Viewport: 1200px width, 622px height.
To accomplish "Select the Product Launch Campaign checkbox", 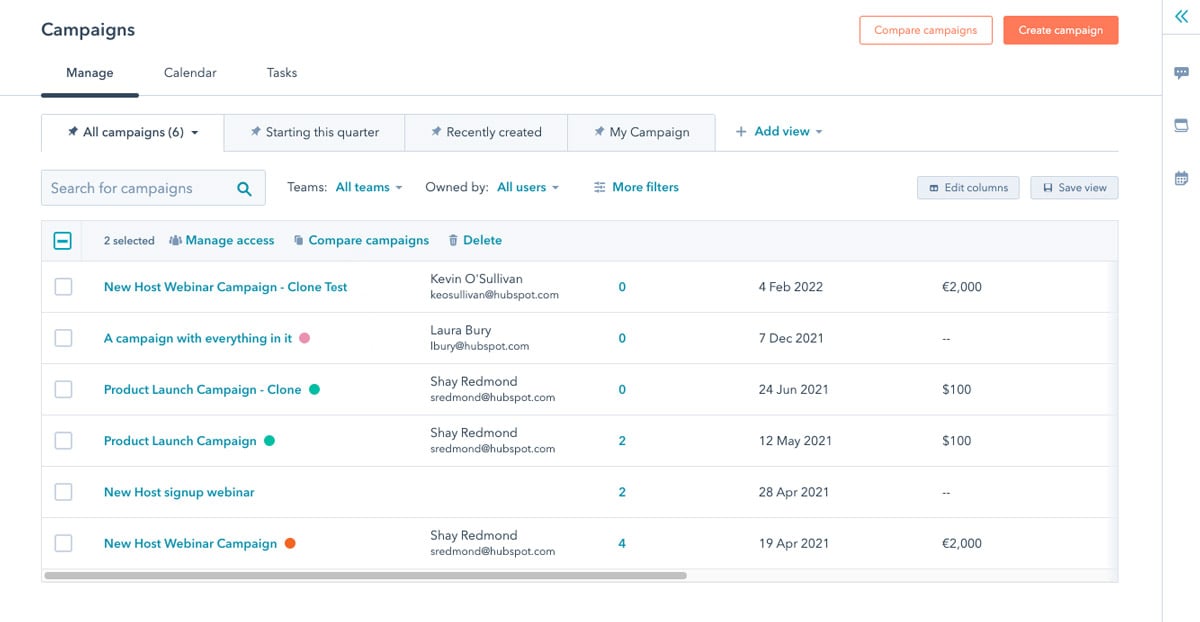I will pyautogui.click(x=64, y=440).
